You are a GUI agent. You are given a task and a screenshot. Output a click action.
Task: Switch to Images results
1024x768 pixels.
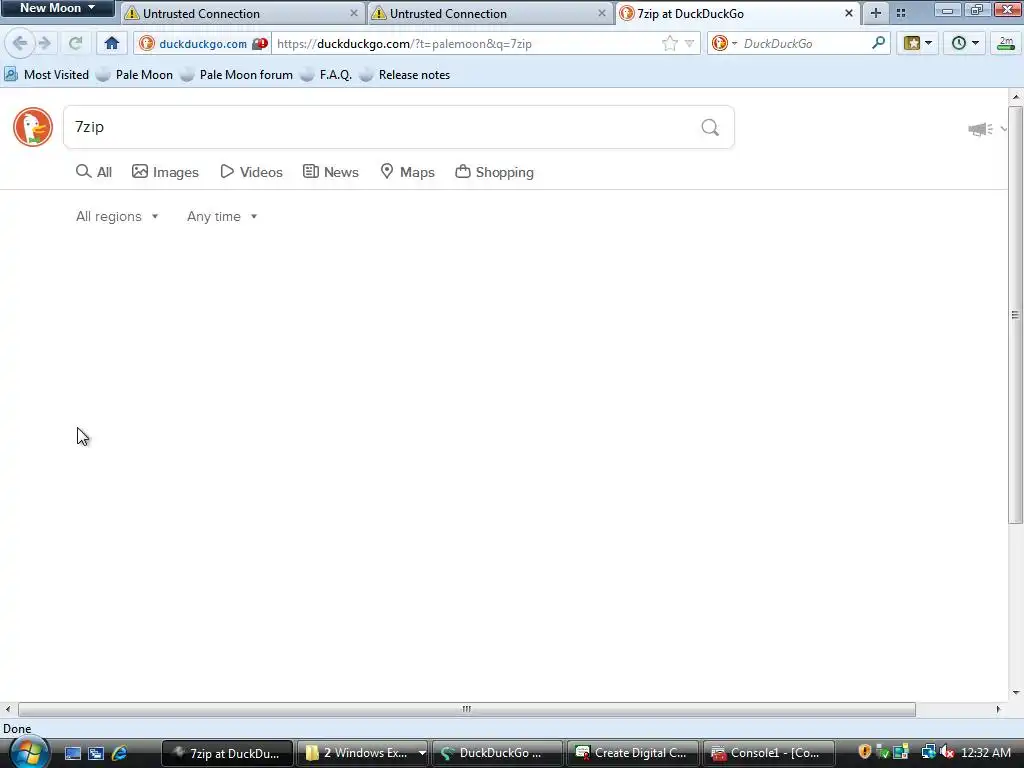tap(165, 172)
